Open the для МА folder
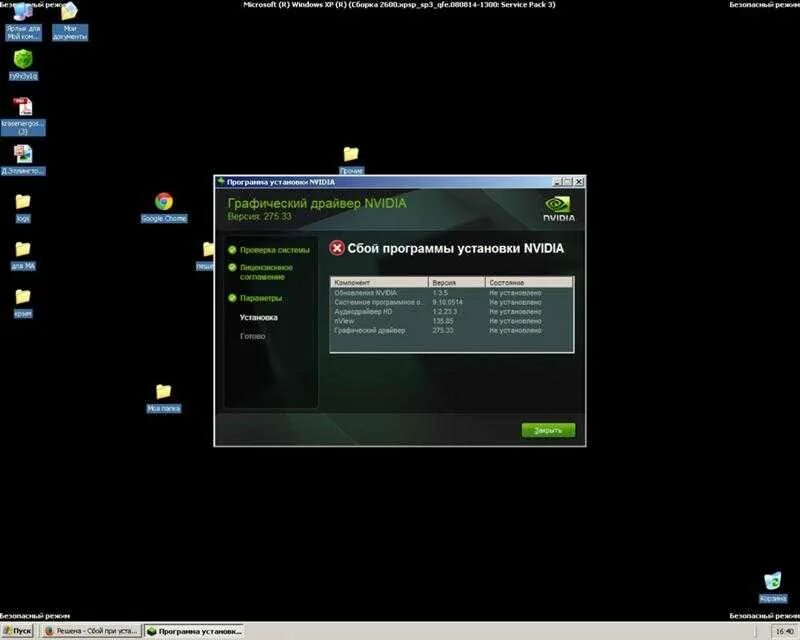Image resolution: width=800 pixels, height=640 pixels. pyautogui.click(x=23, y=256)
